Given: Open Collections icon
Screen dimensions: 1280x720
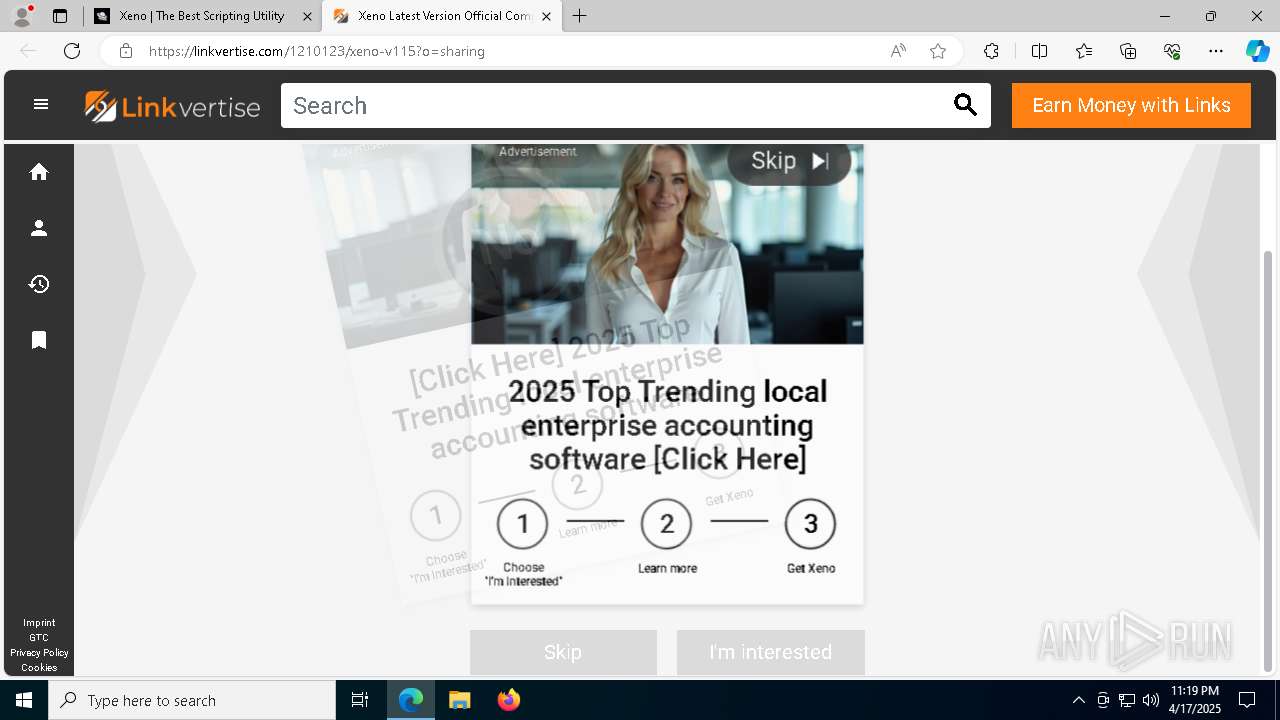Looking at the screenshot, I should coord(1128,51).
